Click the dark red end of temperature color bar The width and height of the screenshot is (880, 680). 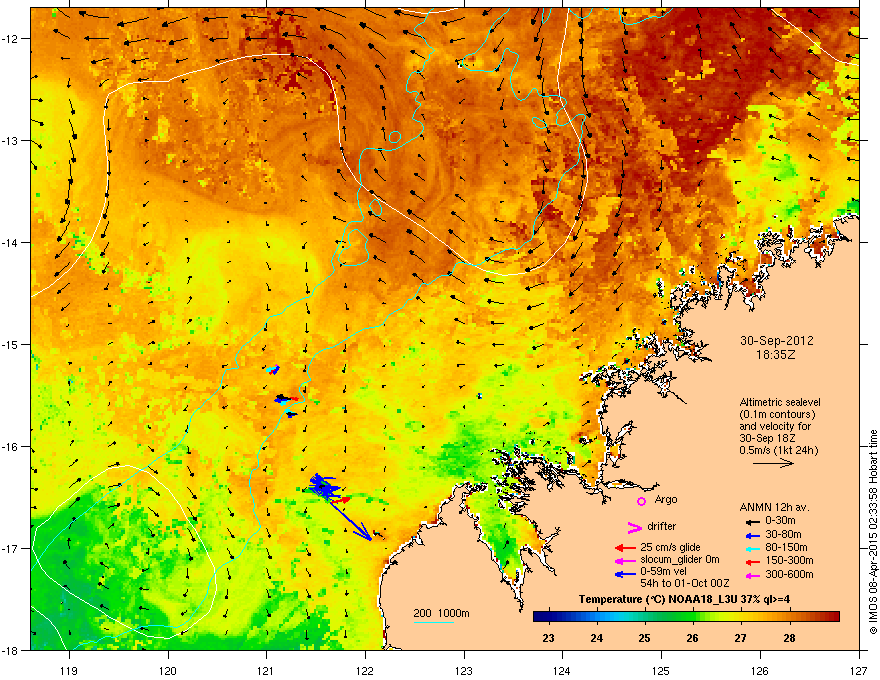832,617
